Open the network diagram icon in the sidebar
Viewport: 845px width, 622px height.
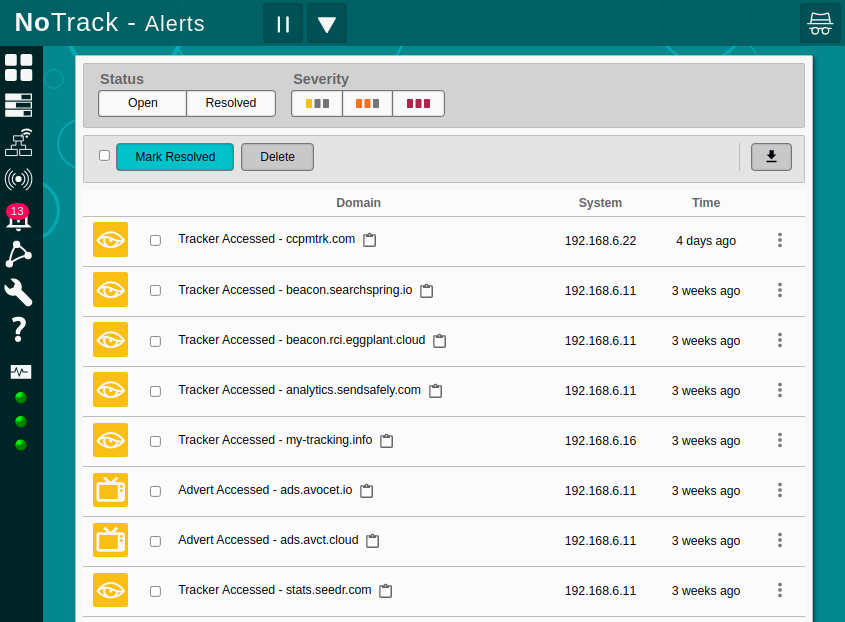(18, 142)
